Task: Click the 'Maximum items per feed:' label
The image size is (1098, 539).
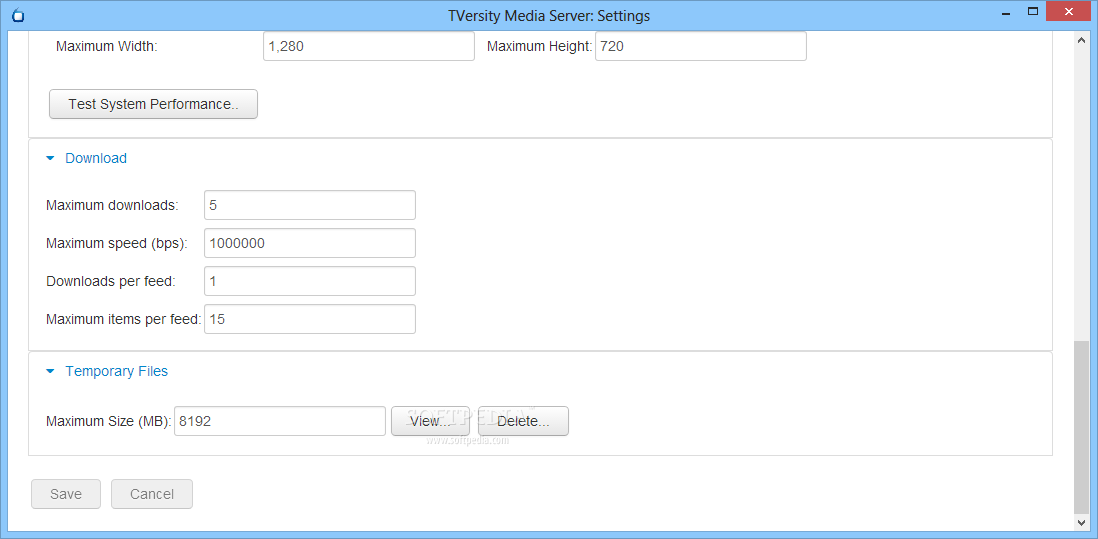Action: 124,319
